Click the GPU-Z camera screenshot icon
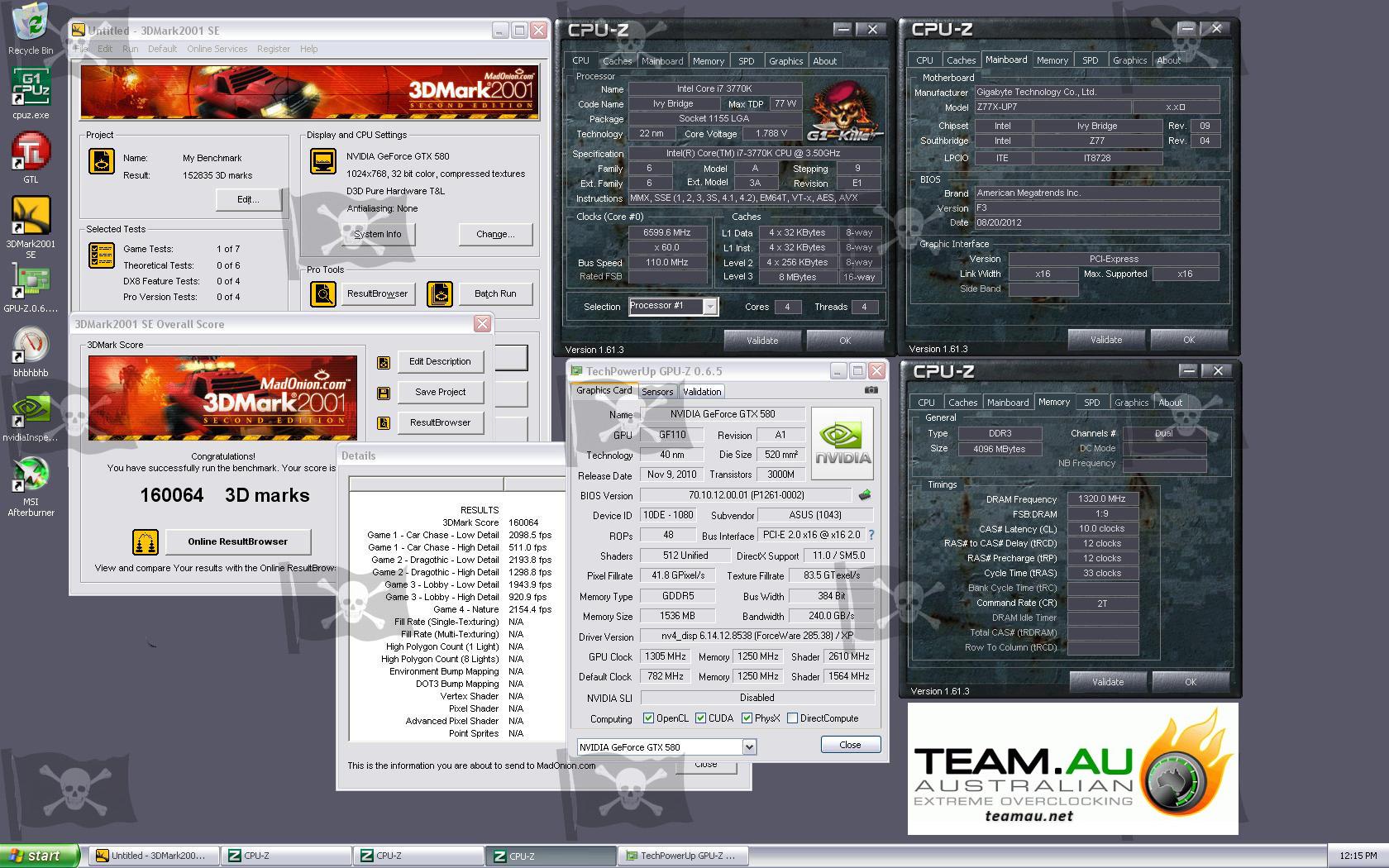The image size is (1389, 868). (871, 390)
